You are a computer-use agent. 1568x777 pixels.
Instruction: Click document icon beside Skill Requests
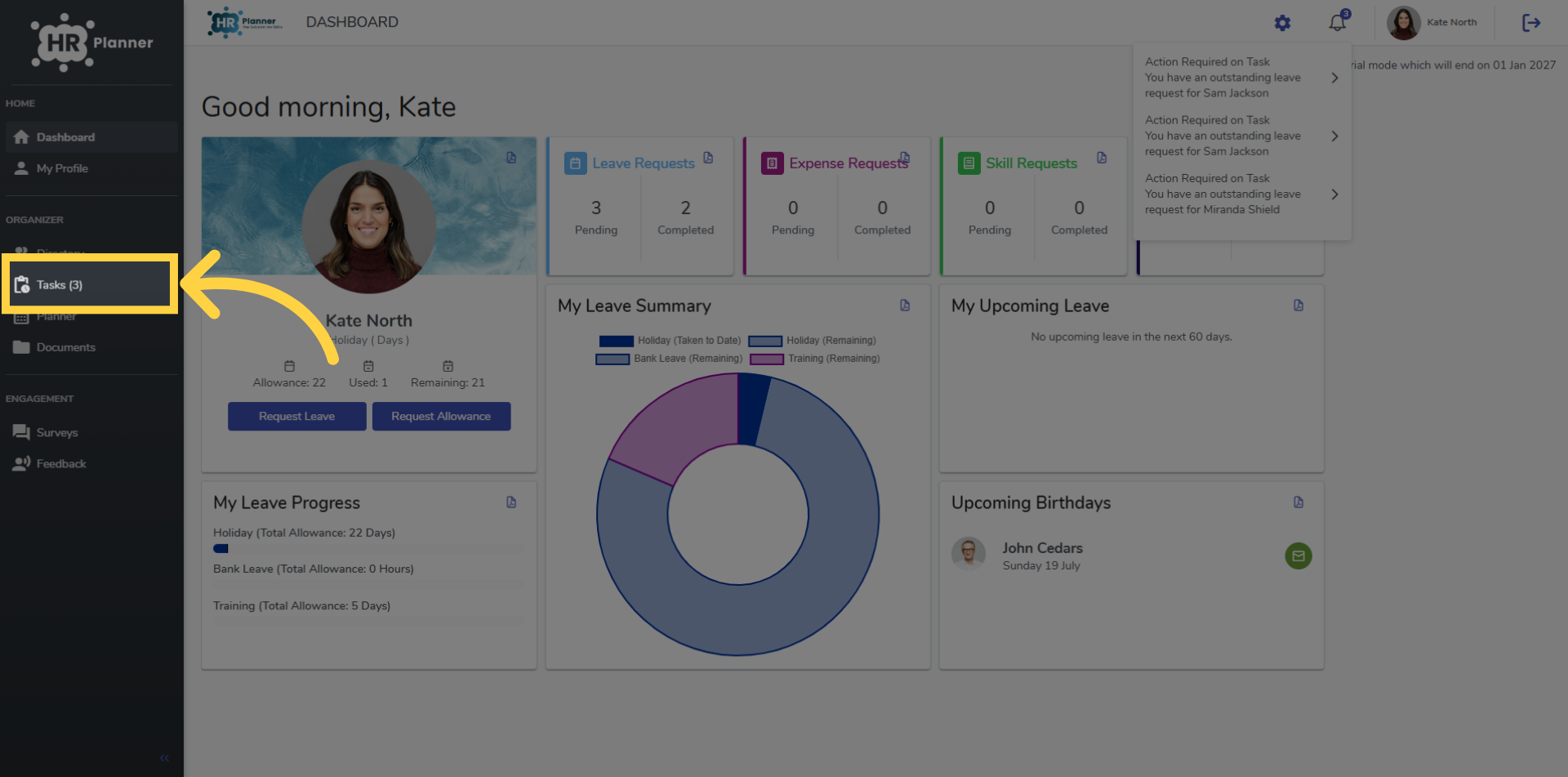click(1102, 158)
